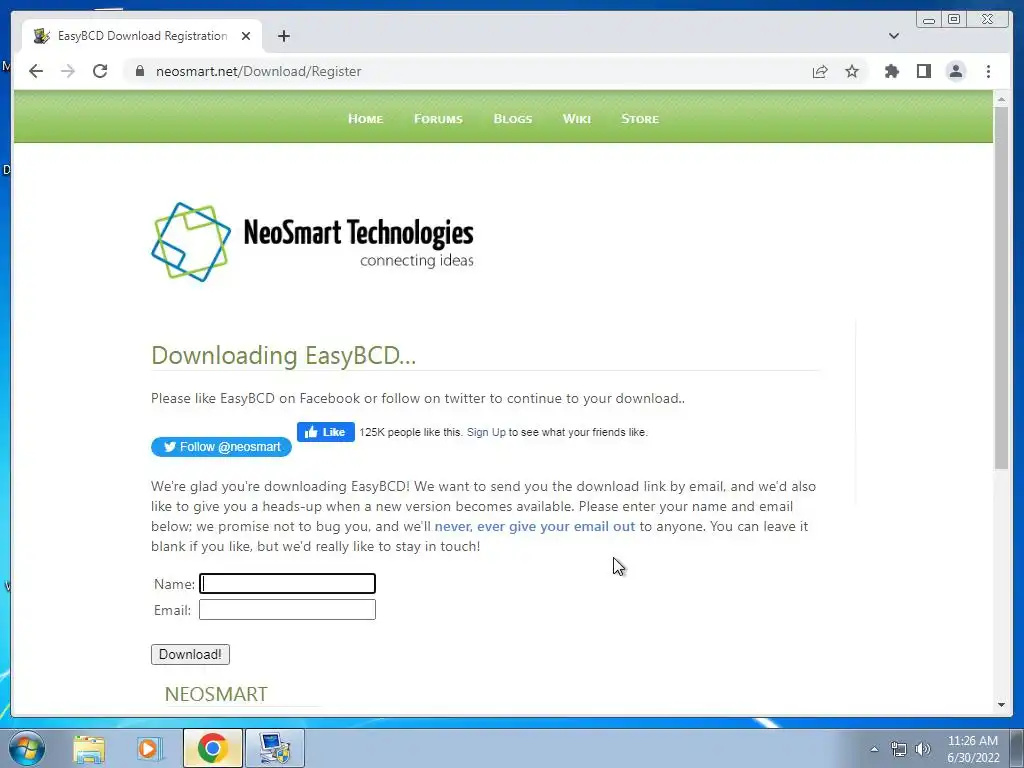Open a new tab

point(283,36)
